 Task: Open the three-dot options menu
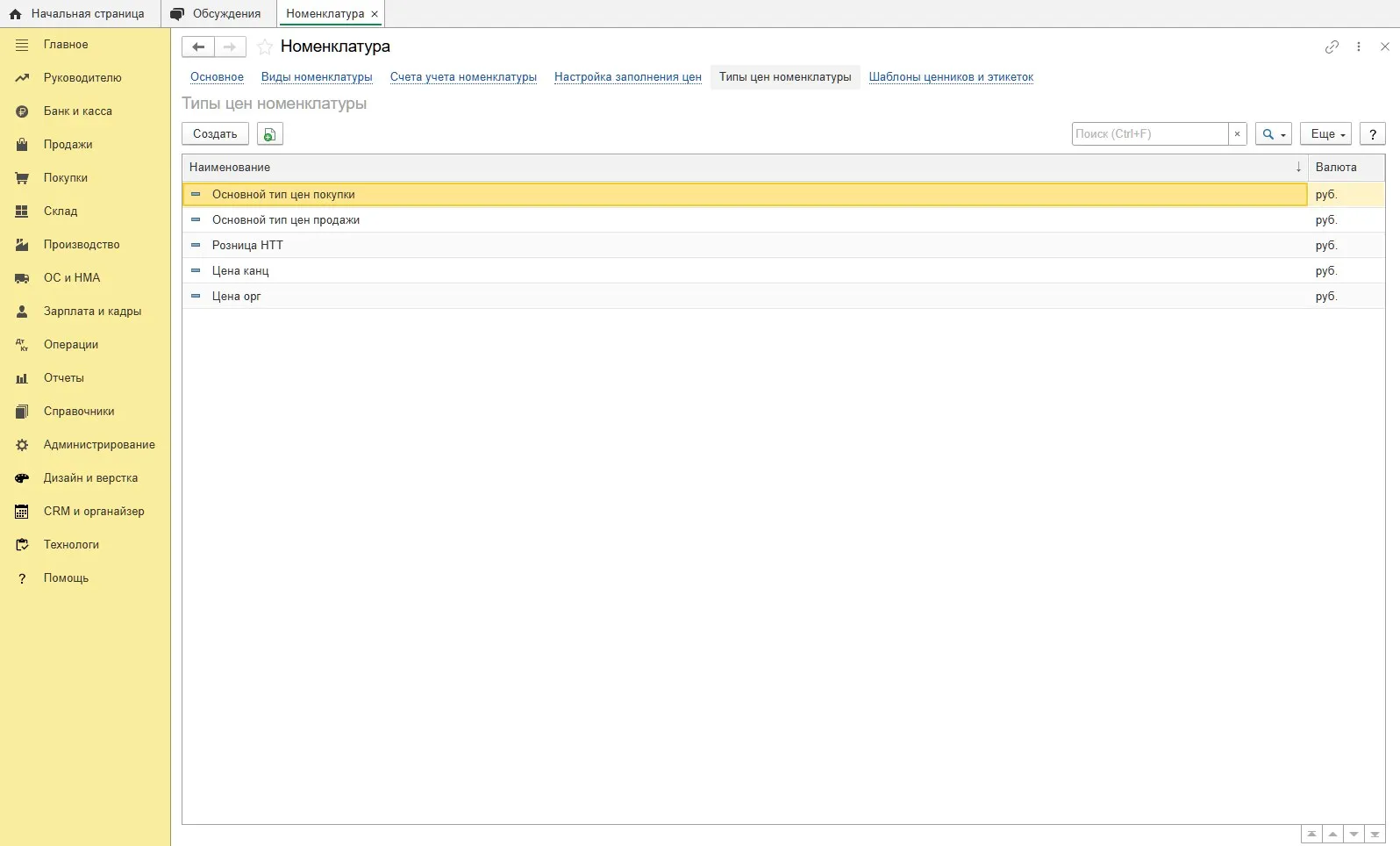[x=1359, y=47]
